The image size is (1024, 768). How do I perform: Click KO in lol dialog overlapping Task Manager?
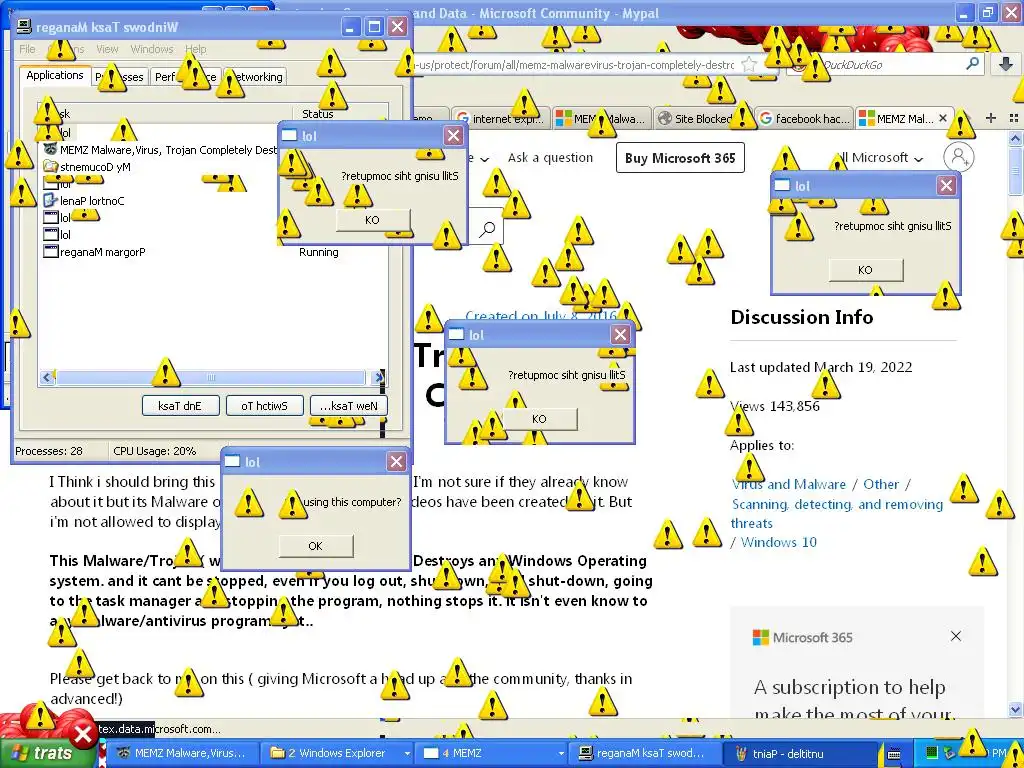373,220
